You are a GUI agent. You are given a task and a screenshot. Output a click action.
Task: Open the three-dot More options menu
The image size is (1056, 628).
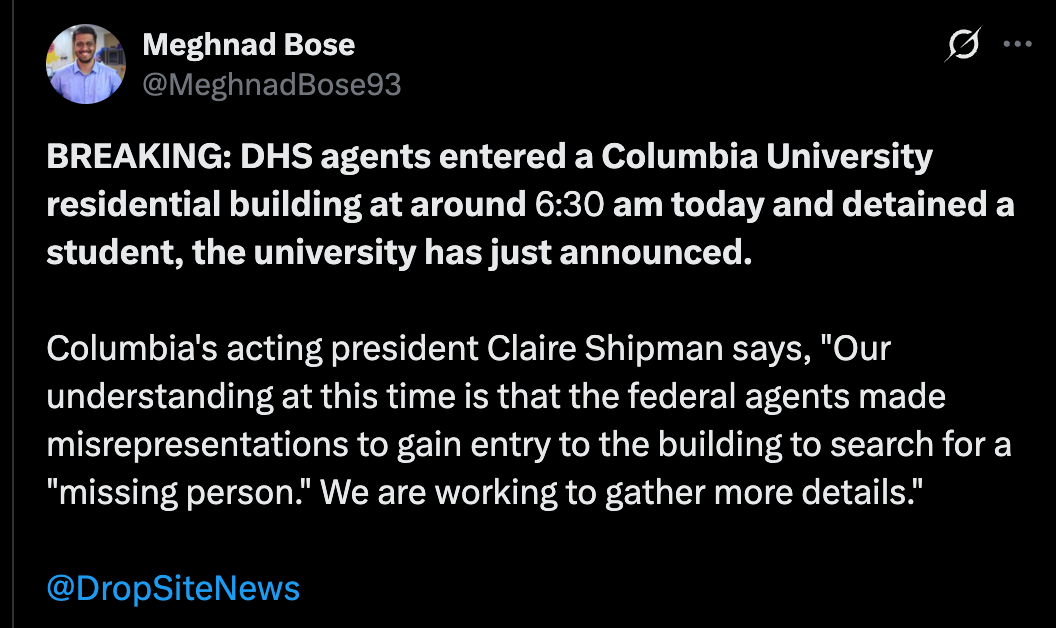pos(1017,45)
